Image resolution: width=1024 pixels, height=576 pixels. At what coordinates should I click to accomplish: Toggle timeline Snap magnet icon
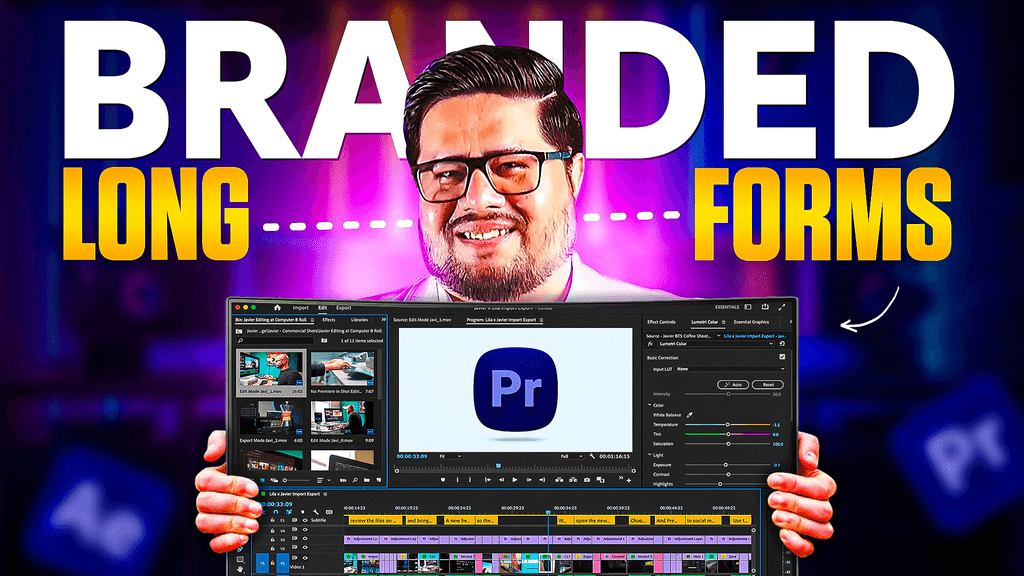(276, 512)
